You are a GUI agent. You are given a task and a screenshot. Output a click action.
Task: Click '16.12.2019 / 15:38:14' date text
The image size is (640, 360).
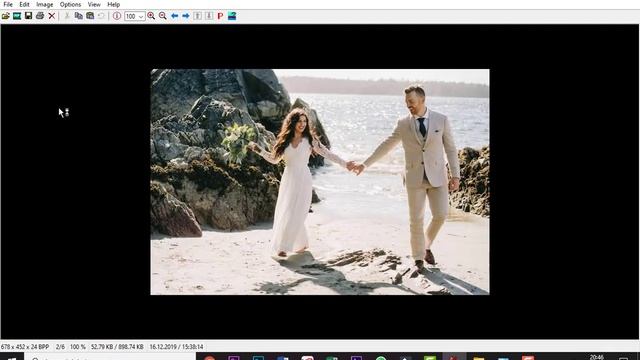[176, 347]
